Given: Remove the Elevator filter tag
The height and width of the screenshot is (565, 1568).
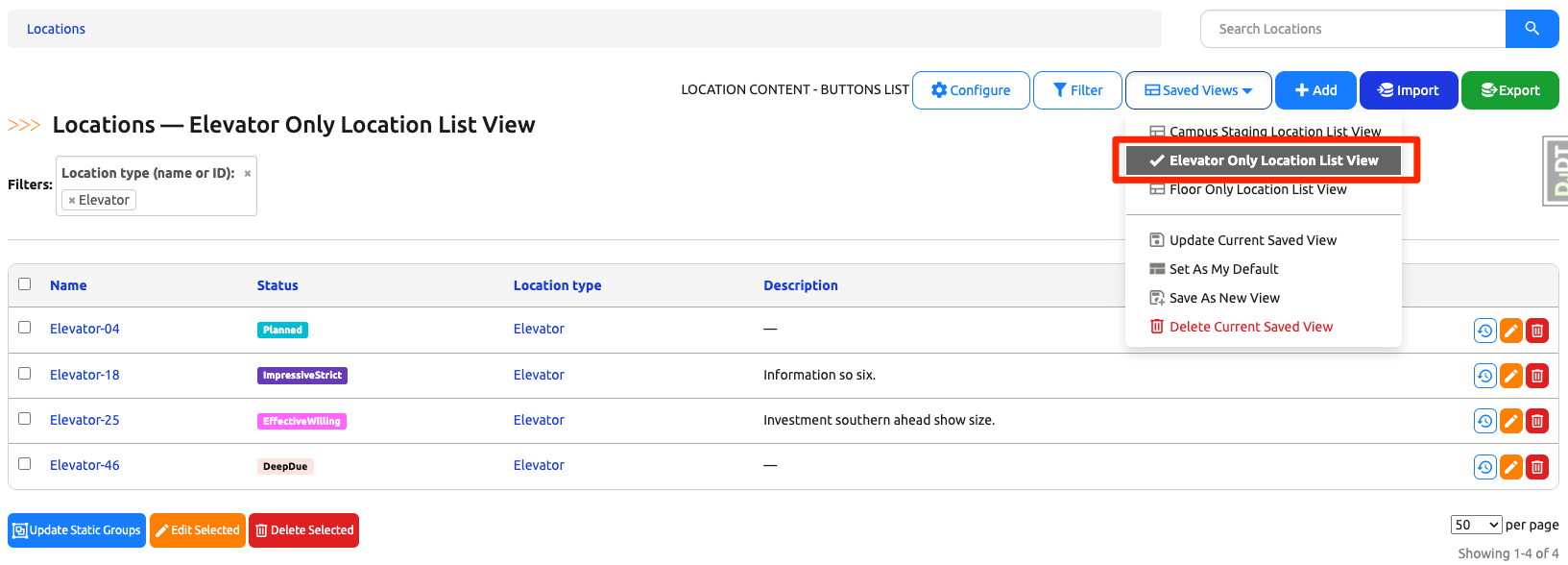Looking at the screenshot, I should click(72, 201).
